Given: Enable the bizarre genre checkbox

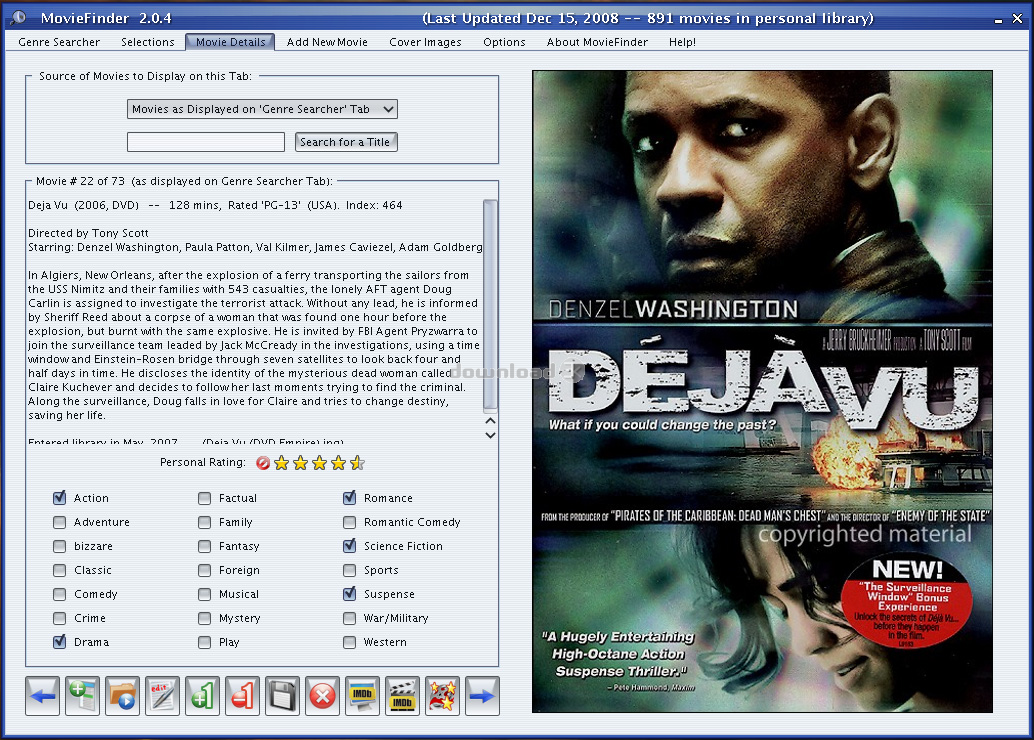Looking at the screenshot, I should tap(59, 546).
